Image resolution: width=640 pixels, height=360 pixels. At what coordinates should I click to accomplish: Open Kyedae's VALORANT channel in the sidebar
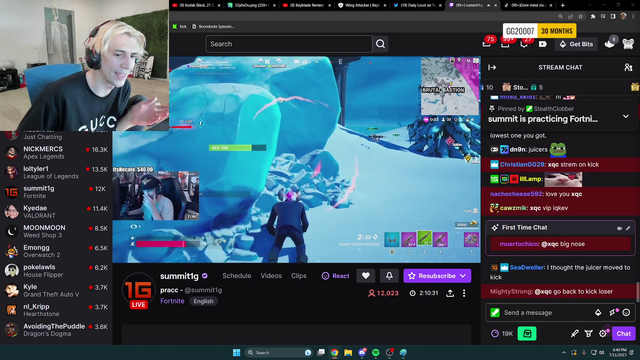(56, 211)
